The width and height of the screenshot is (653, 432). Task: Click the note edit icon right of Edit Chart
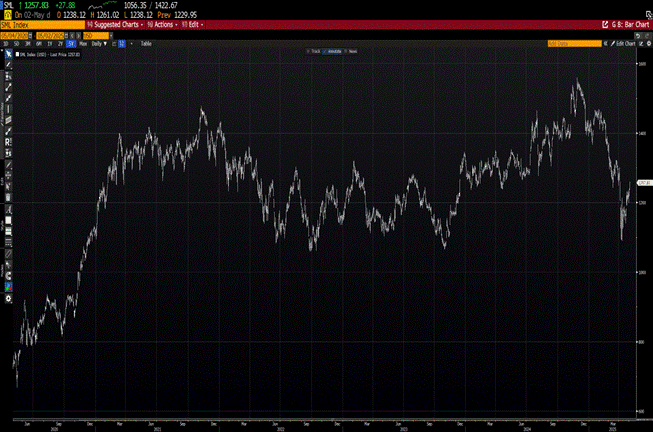point(641,44)
